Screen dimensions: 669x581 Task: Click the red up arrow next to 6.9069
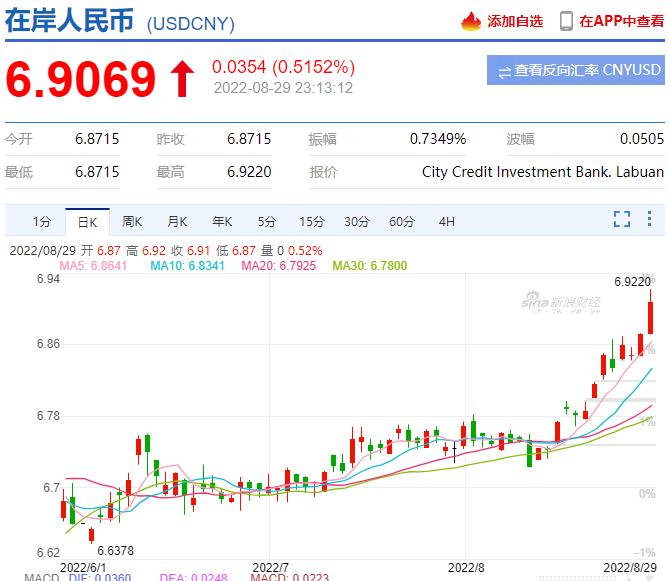(181, 80)
